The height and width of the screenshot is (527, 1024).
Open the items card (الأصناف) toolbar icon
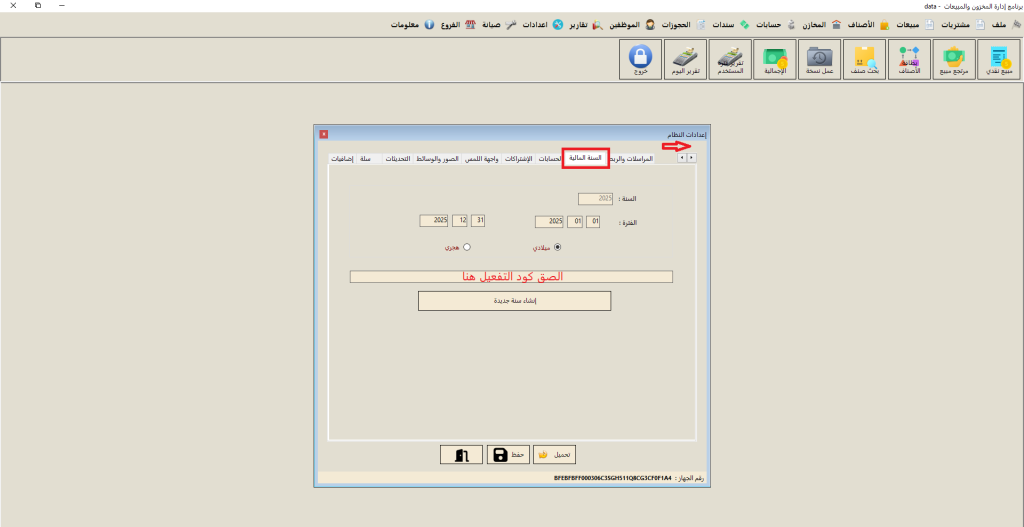coord(908,61)
